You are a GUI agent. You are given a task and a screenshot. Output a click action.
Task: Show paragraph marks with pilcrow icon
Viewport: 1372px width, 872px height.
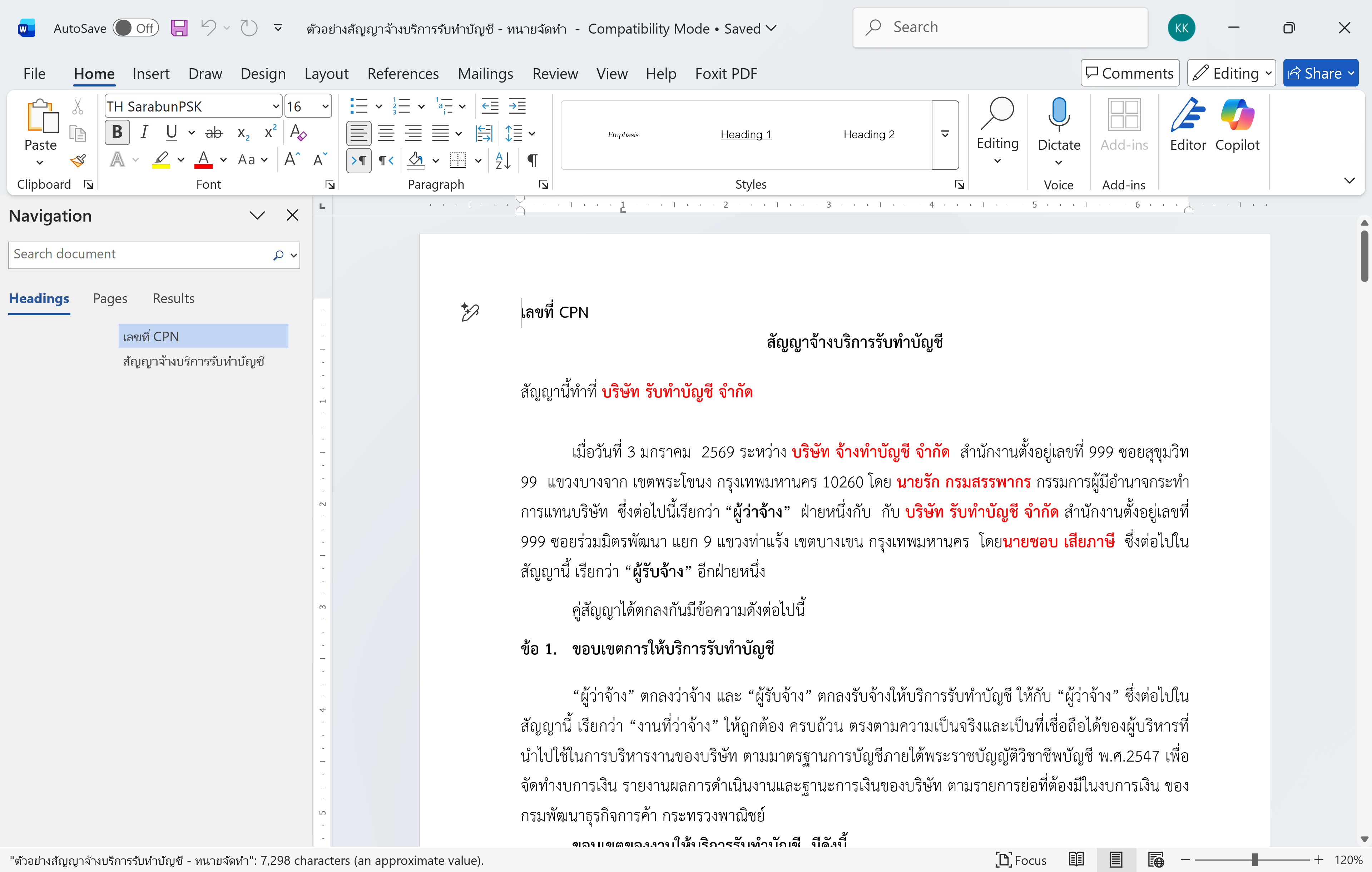coord(532,161)
